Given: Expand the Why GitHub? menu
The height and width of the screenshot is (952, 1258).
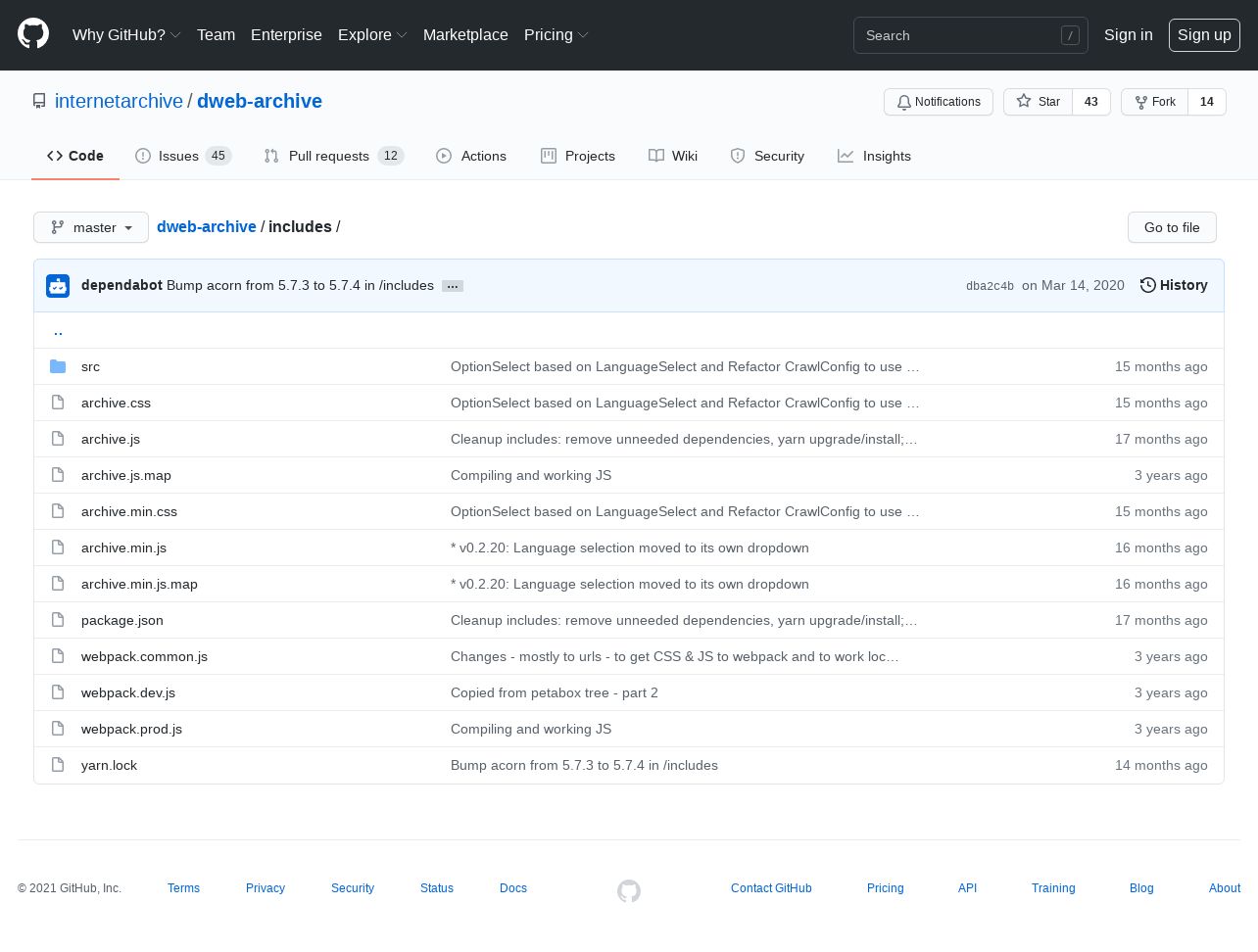Looking at the screenshot, I should coord(126,34).
